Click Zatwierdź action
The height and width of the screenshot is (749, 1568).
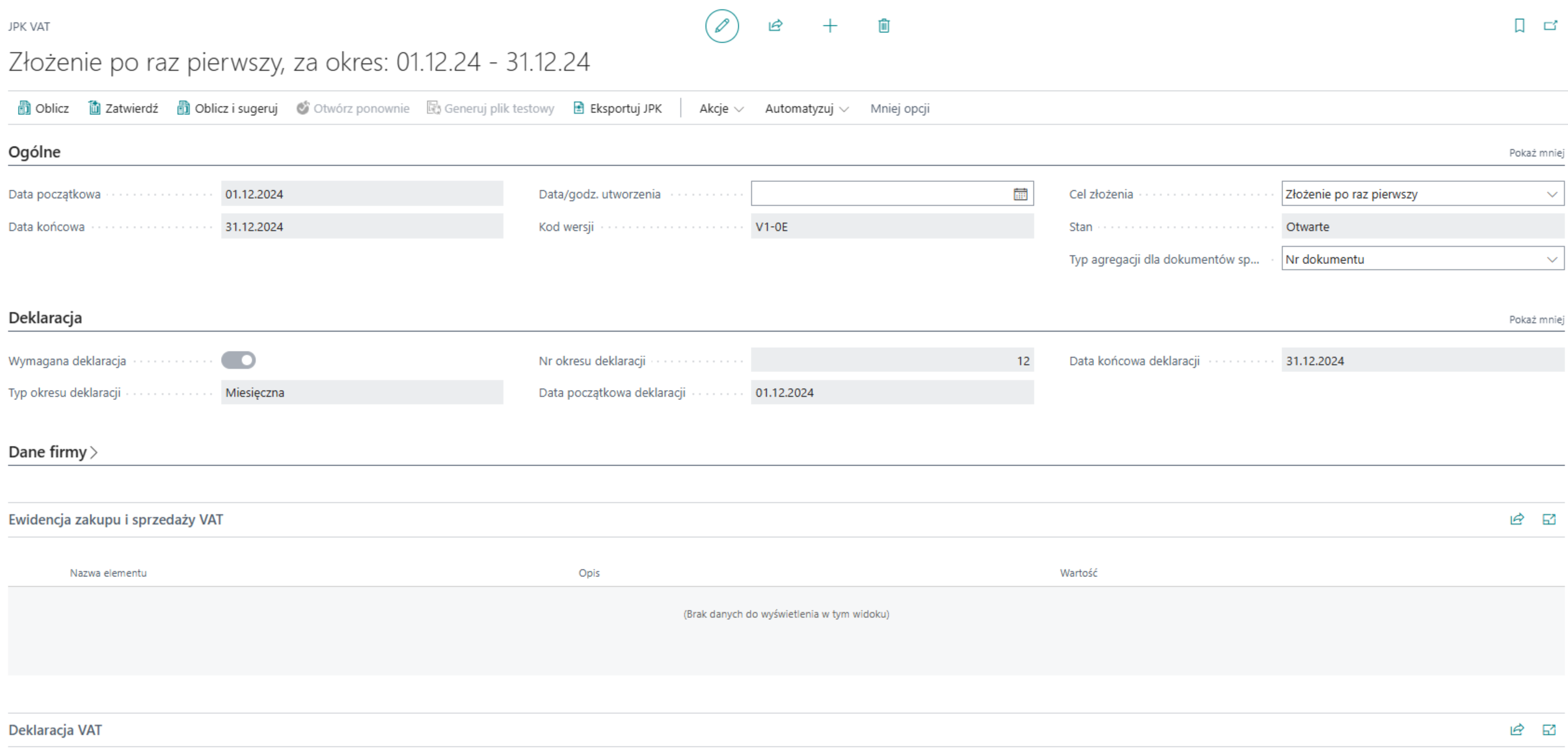[123, 109]
